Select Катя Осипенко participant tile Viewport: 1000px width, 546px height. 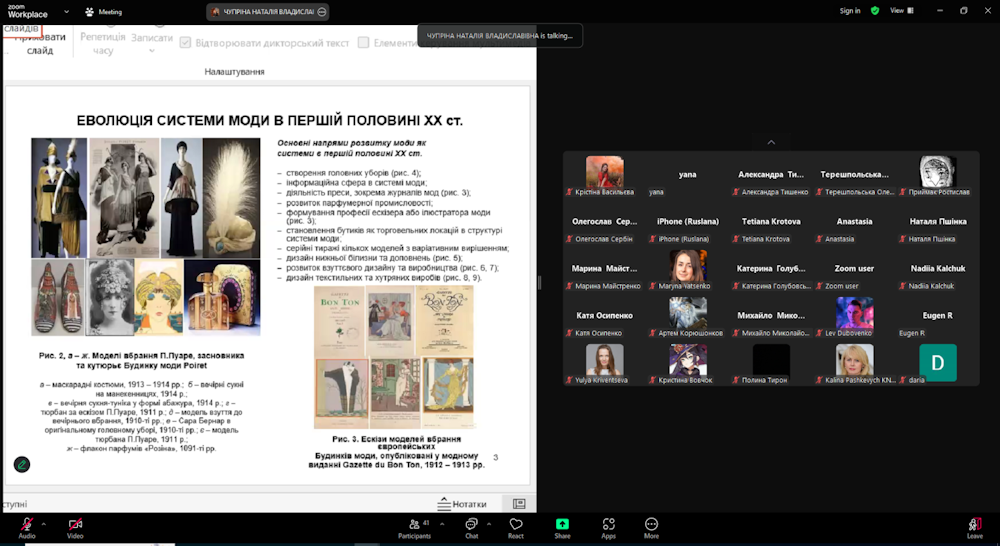[604, 316]
